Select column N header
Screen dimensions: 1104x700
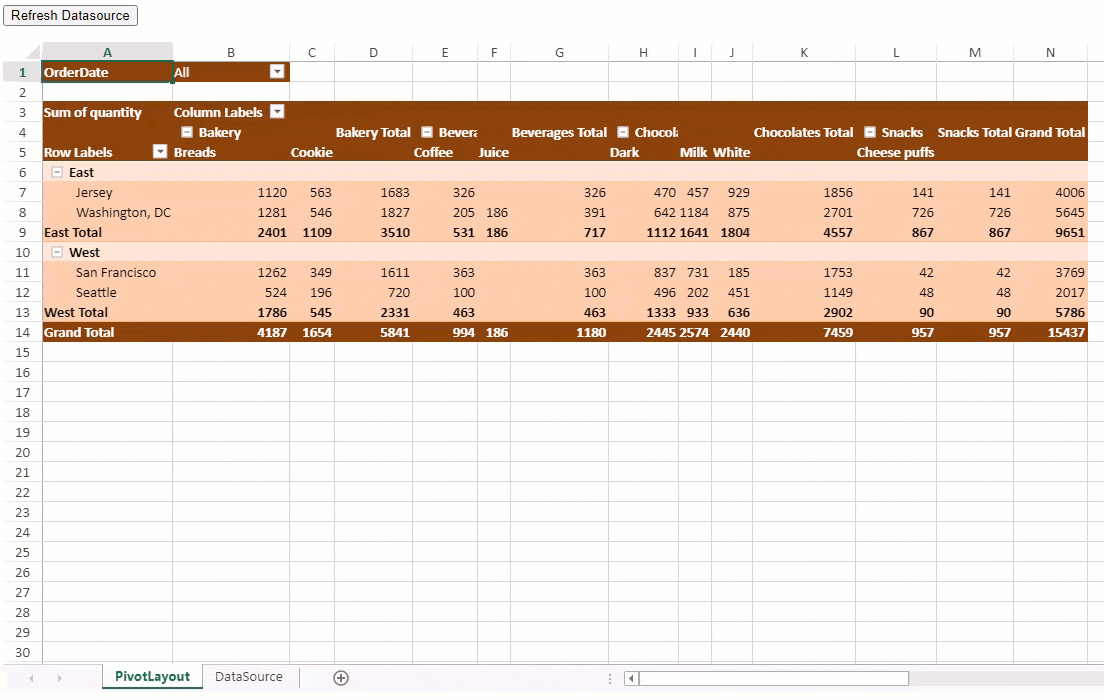coord(1050,52)
